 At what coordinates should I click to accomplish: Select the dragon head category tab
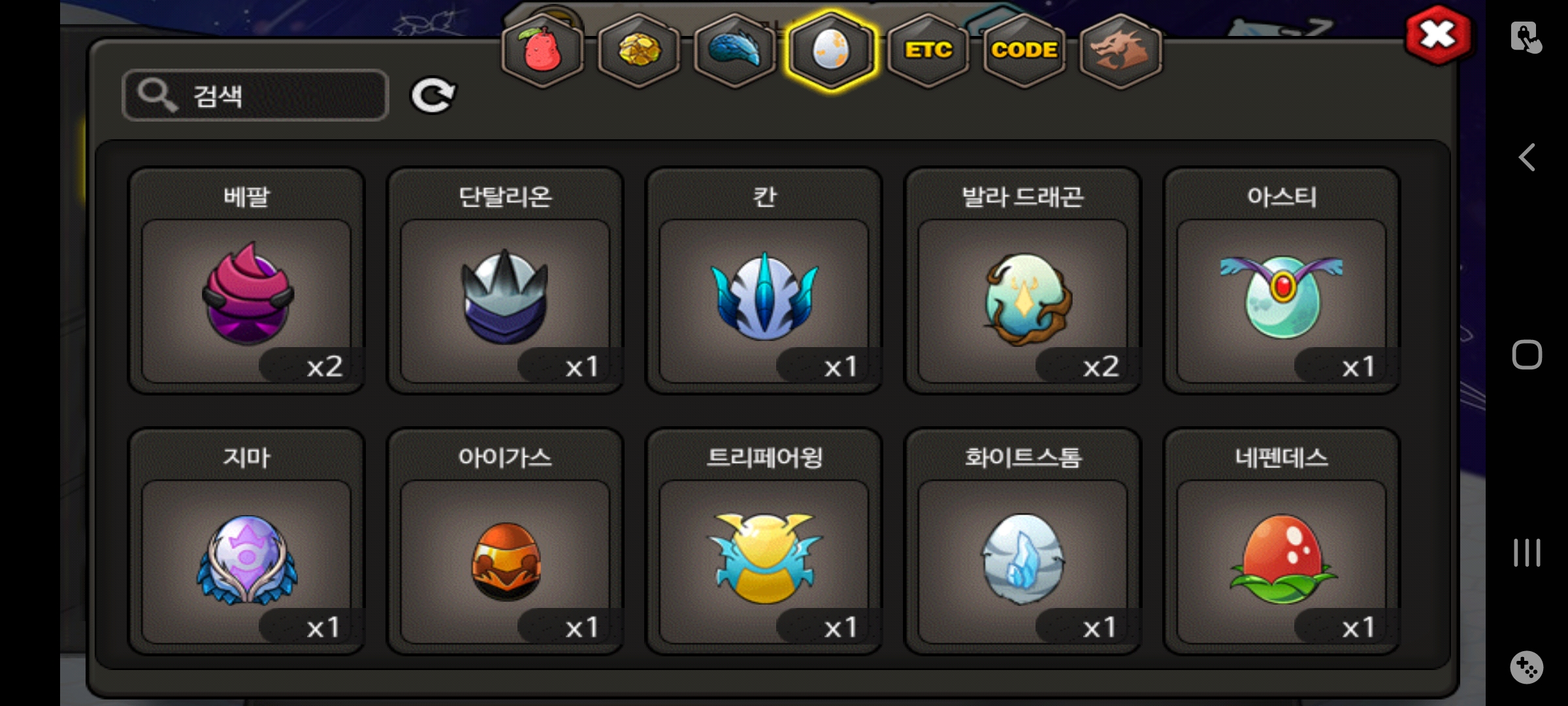1120,51
